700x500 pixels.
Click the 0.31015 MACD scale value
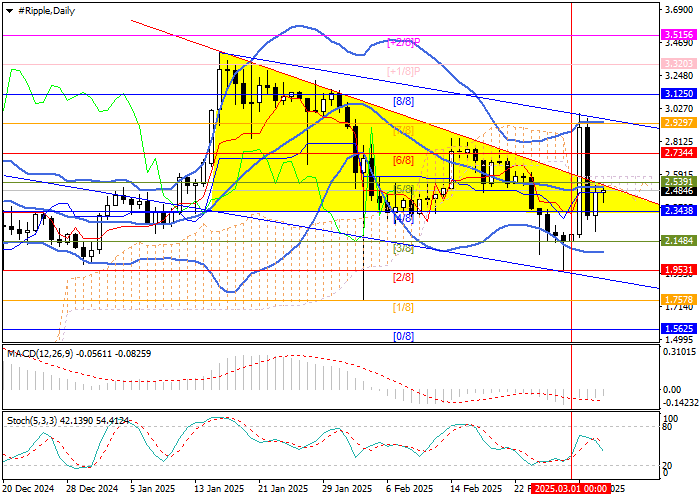(681, 352)
